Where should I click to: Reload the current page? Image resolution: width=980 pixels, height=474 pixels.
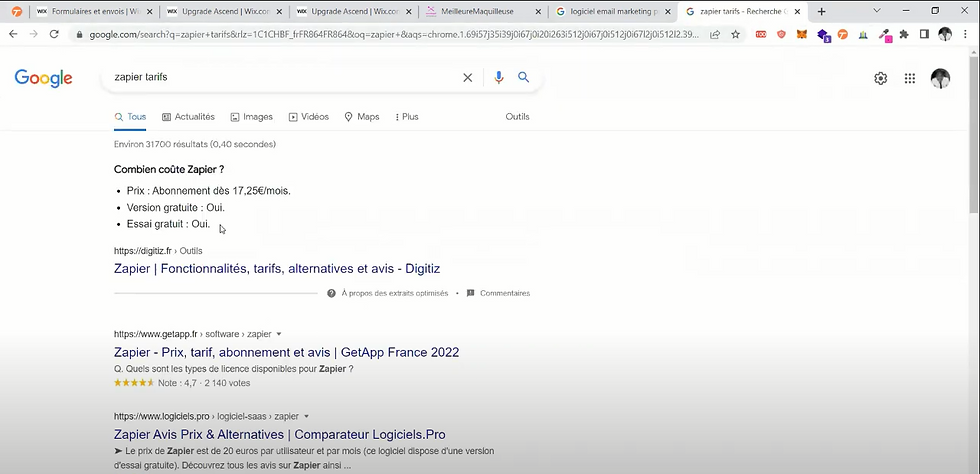click(54, 34)
